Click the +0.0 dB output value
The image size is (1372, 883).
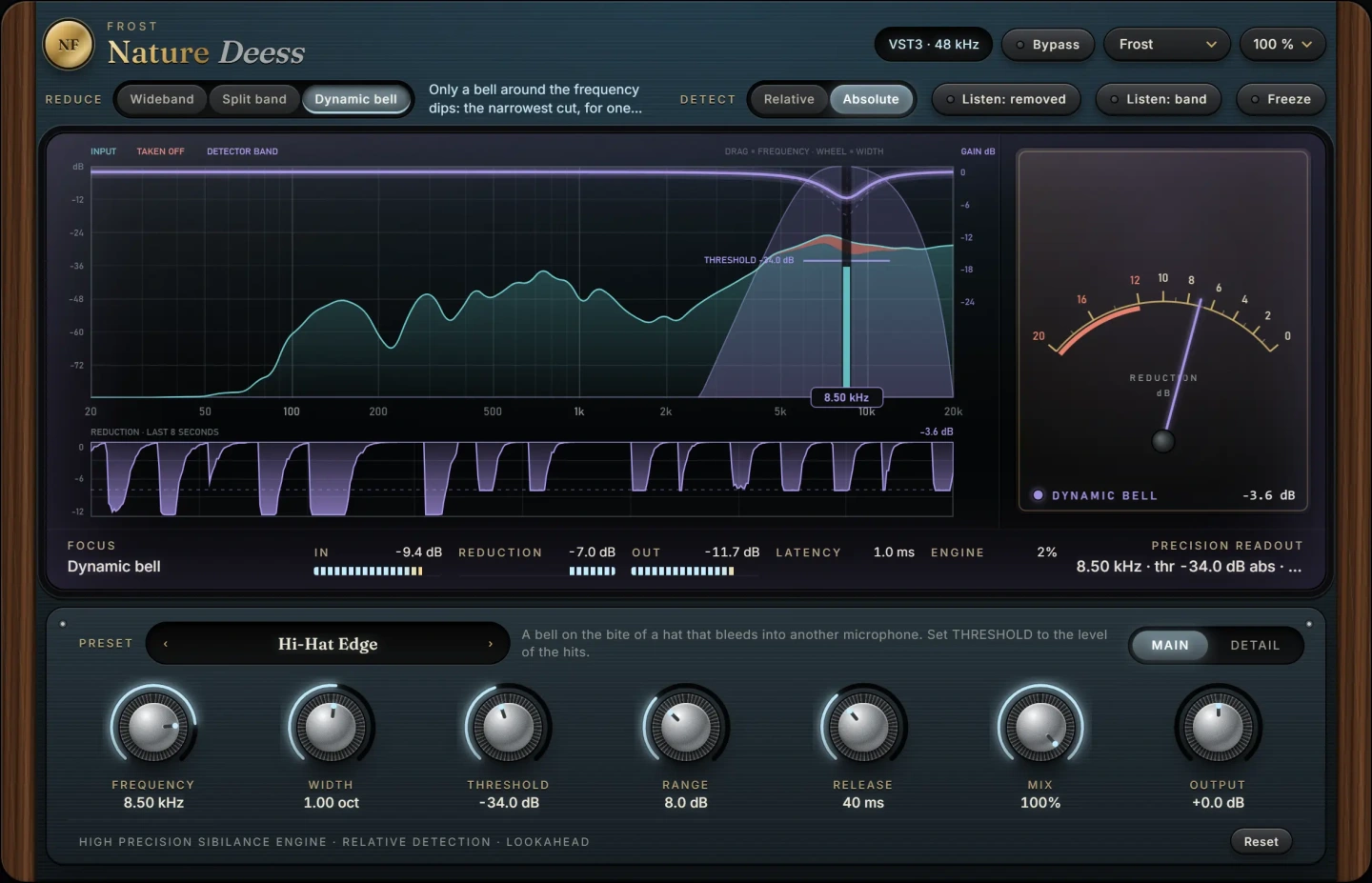click(x=1218, y=803)
